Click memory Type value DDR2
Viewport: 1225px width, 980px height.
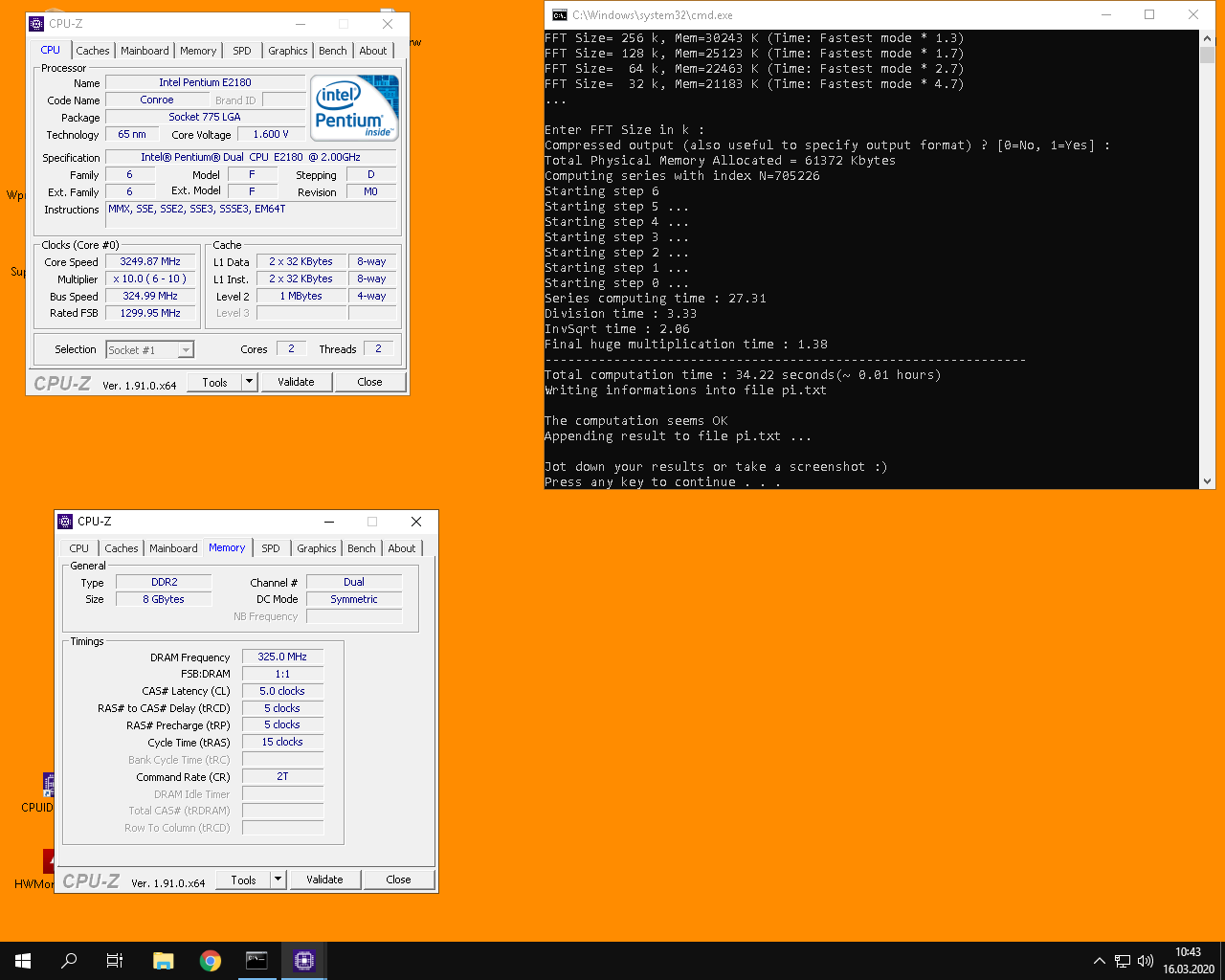[x=164, y=582]
